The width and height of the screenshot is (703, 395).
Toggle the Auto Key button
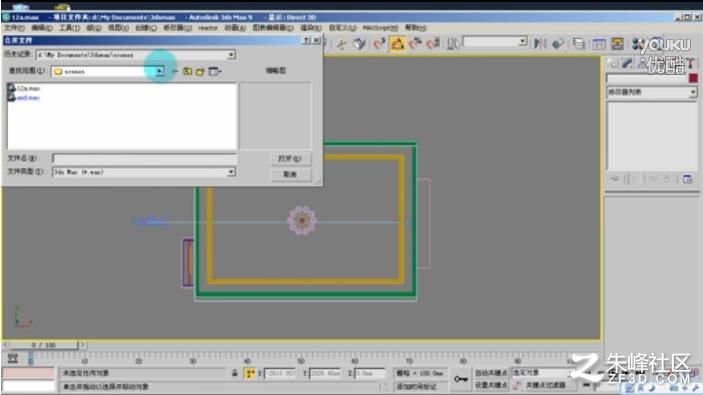coord(491,373)
